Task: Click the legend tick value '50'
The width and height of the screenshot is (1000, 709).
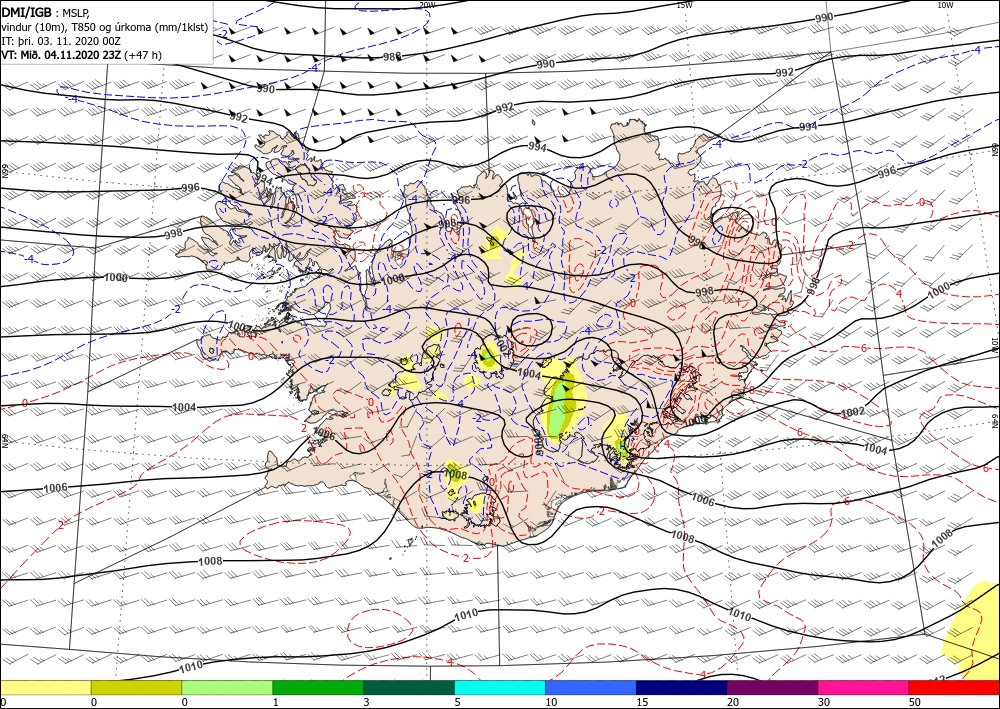Action: 915,702
